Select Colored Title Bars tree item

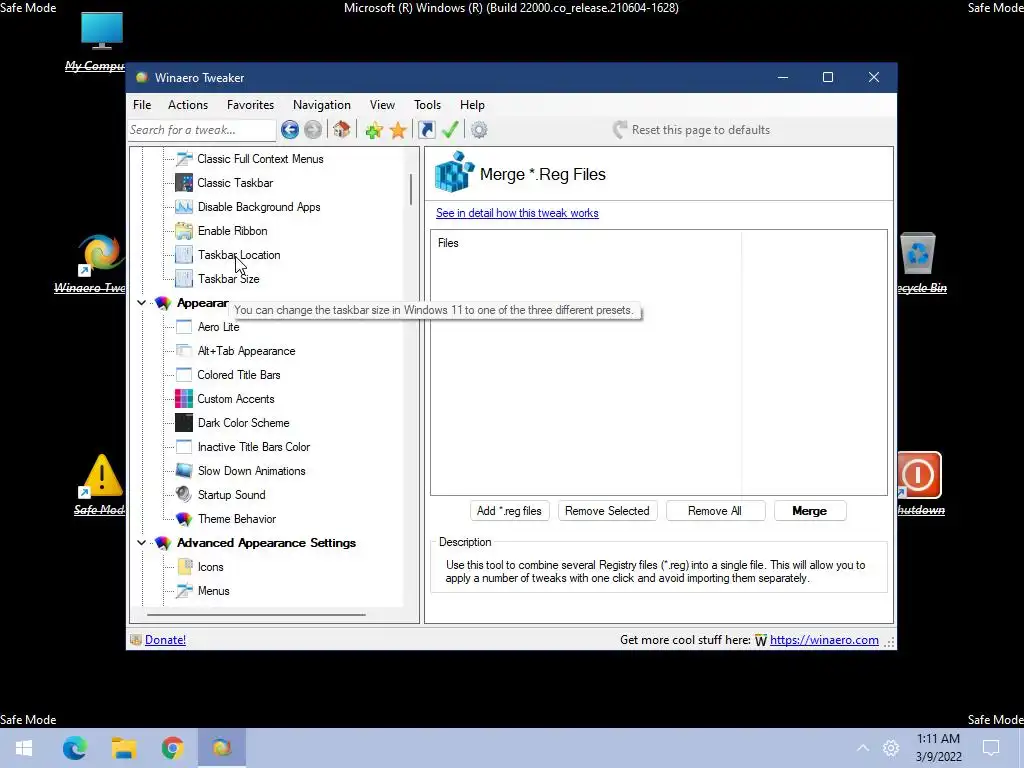point(239,375)
